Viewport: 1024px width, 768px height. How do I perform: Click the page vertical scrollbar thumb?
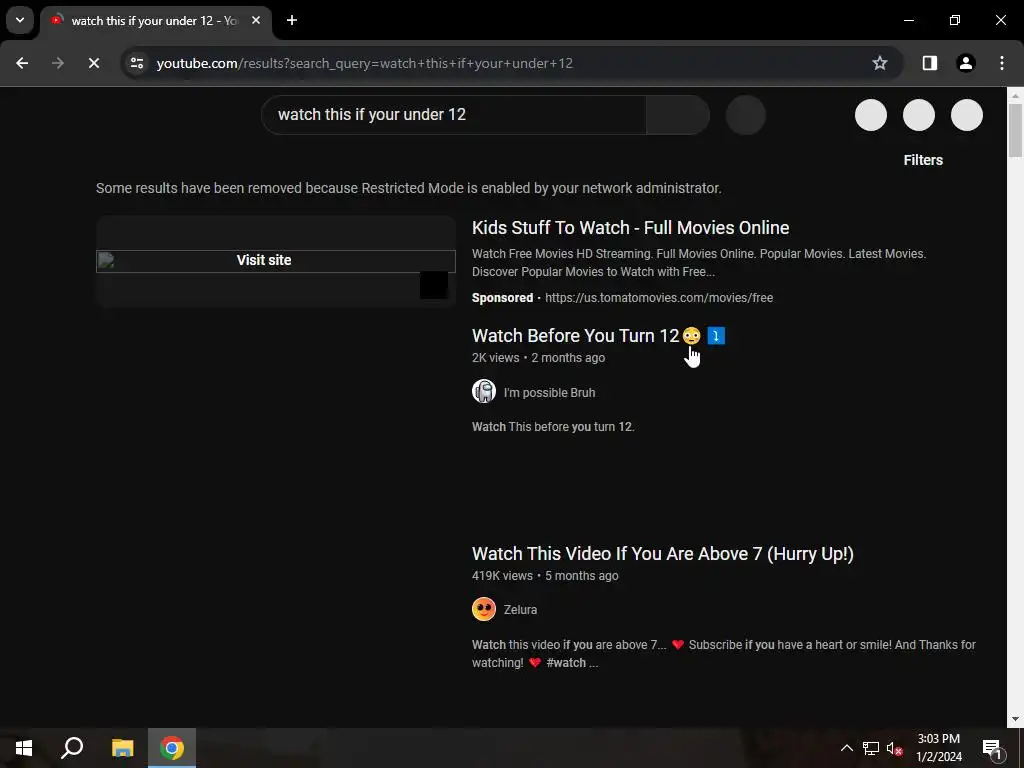[1015, 130]
